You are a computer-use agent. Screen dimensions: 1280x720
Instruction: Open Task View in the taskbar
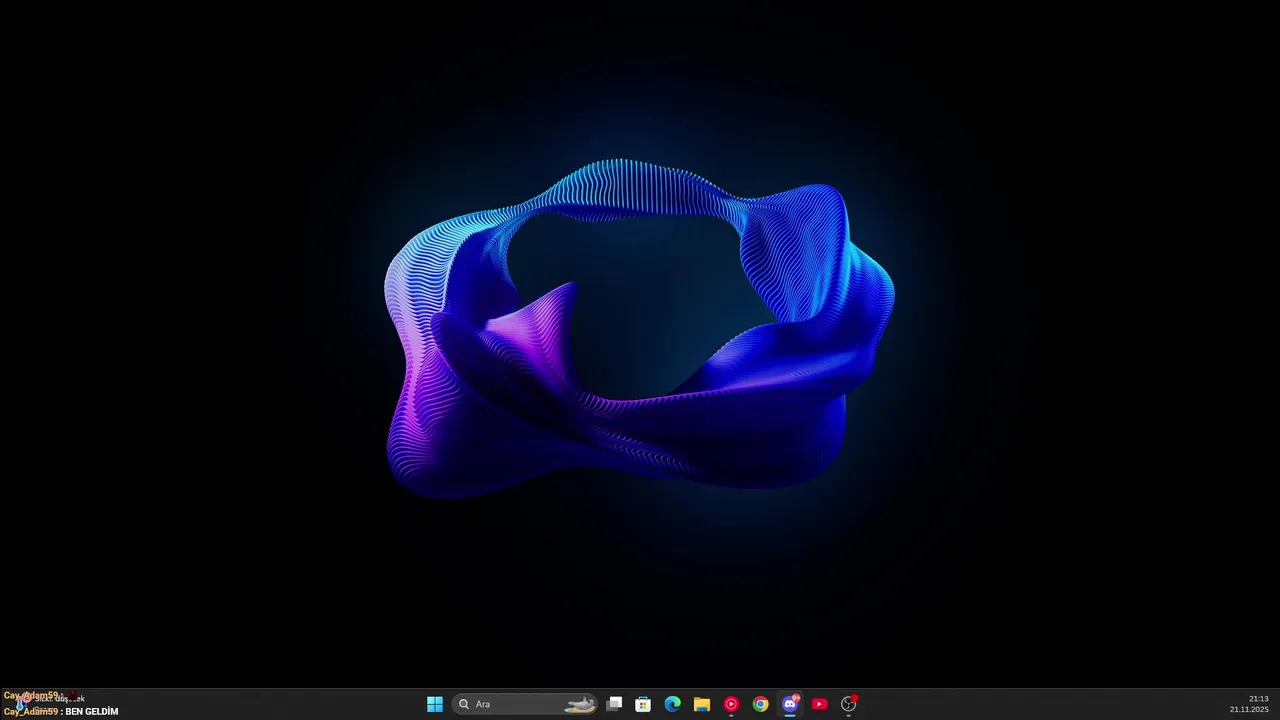click(x=614, y=704)
